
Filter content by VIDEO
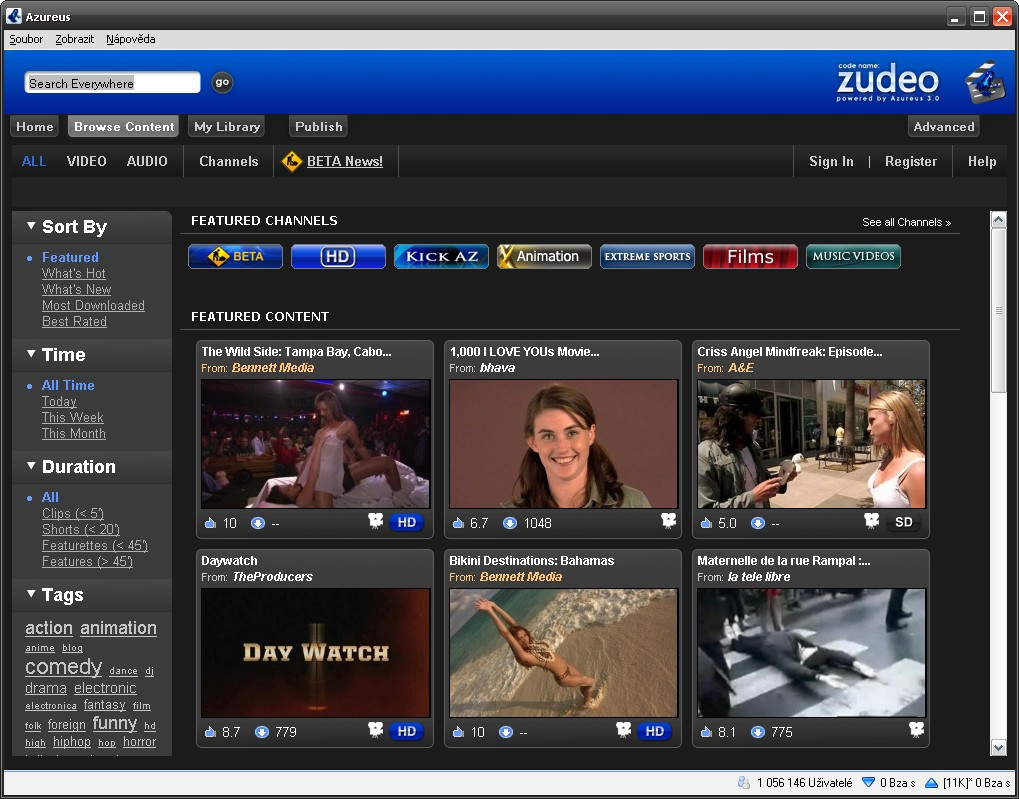[86, 161]
